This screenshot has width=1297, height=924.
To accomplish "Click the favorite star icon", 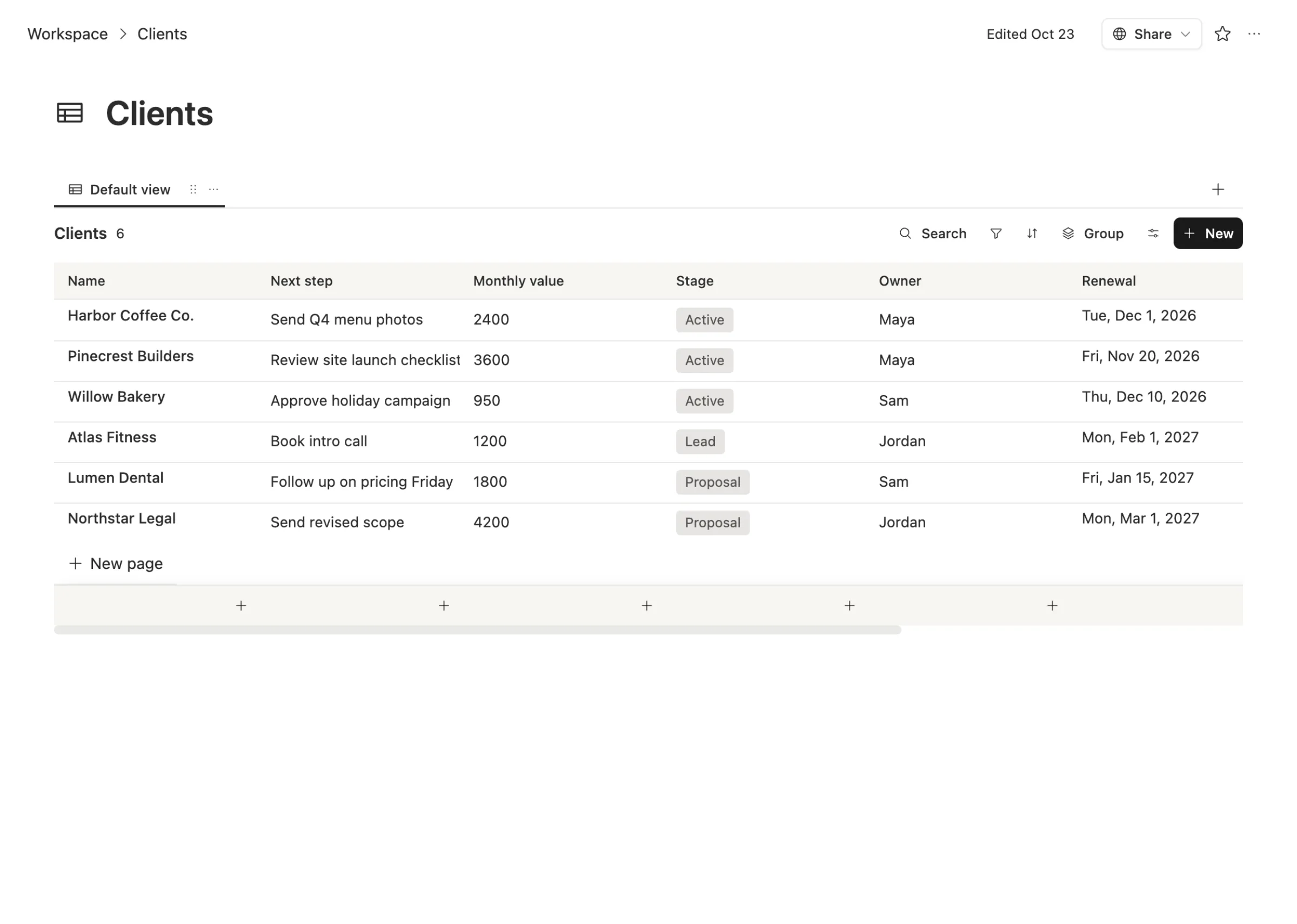I will coord(1222,34).
